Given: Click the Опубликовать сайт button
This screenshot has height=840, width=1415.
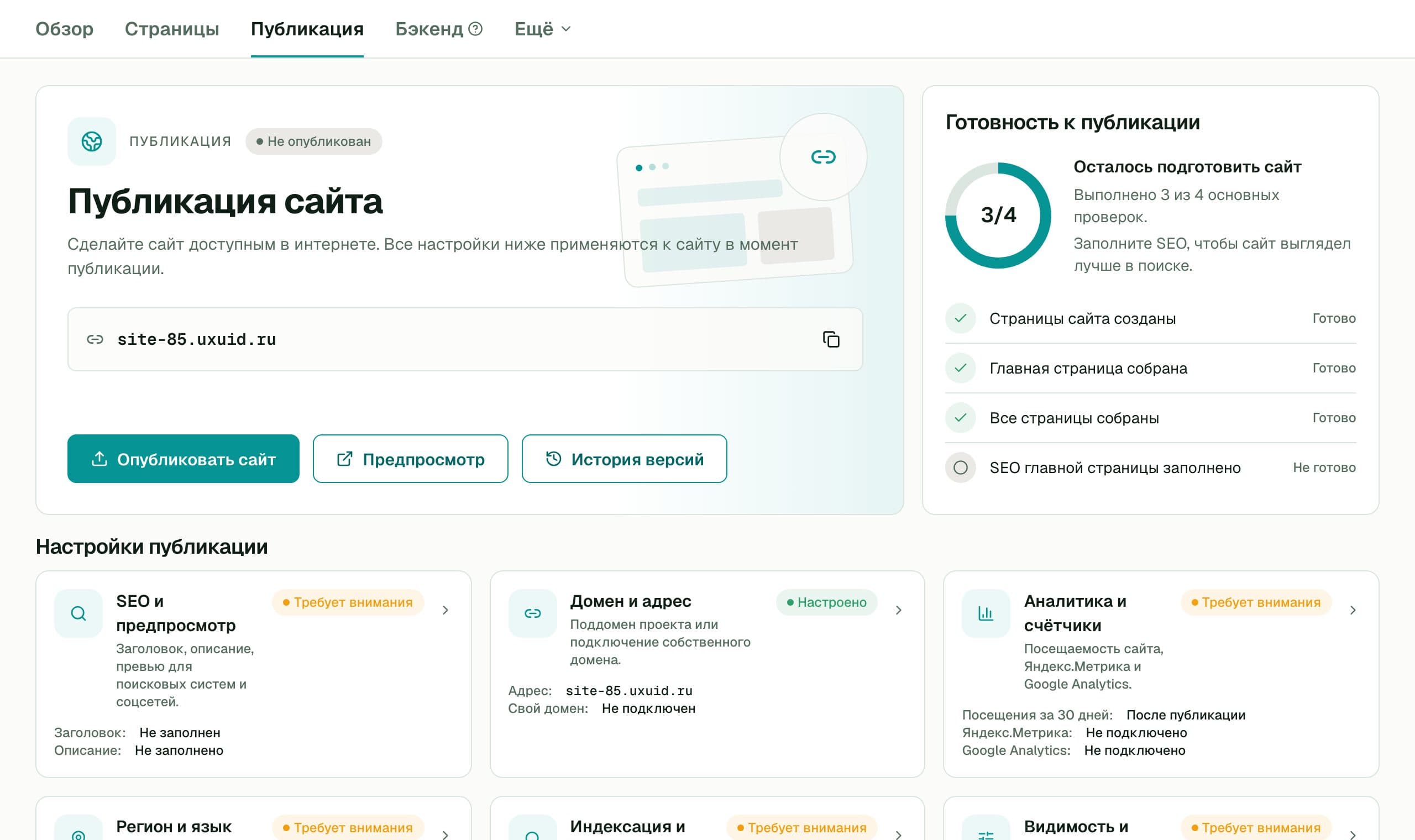Looking at the screenshot, I should coord(184,459).
